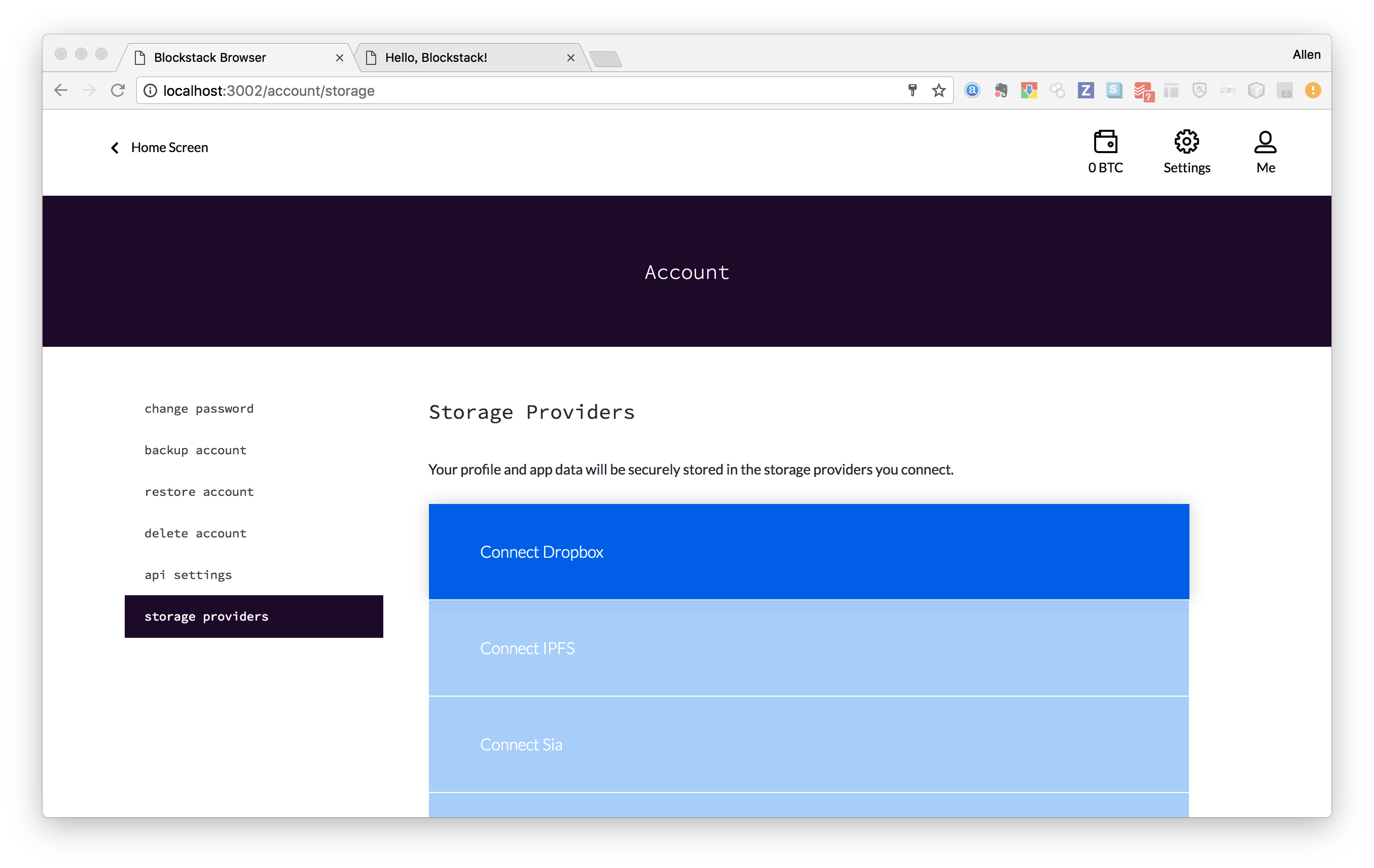Click the Todoist extension icon
The width and height of the screenshot is (1374, 868).
point(1143,91)
